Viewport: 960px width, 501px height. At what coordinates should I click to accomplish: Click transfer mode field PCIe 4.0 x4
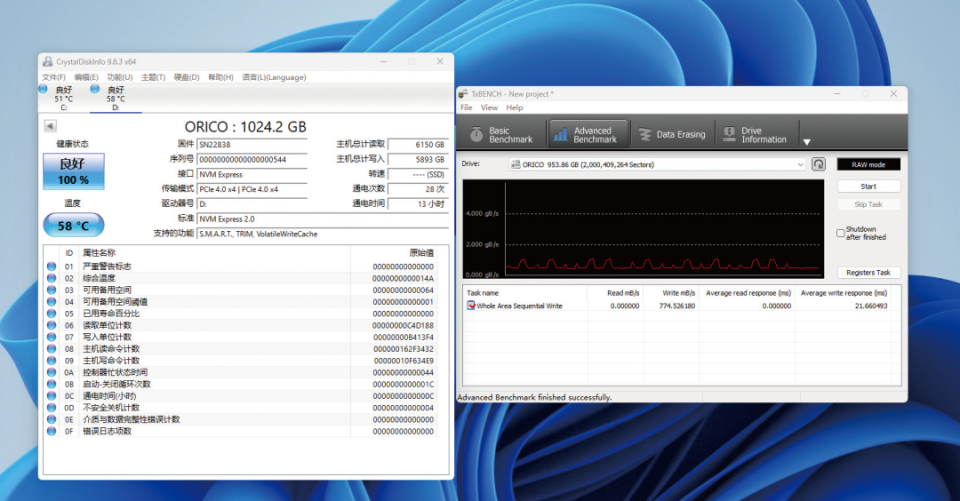coord(252,189)
